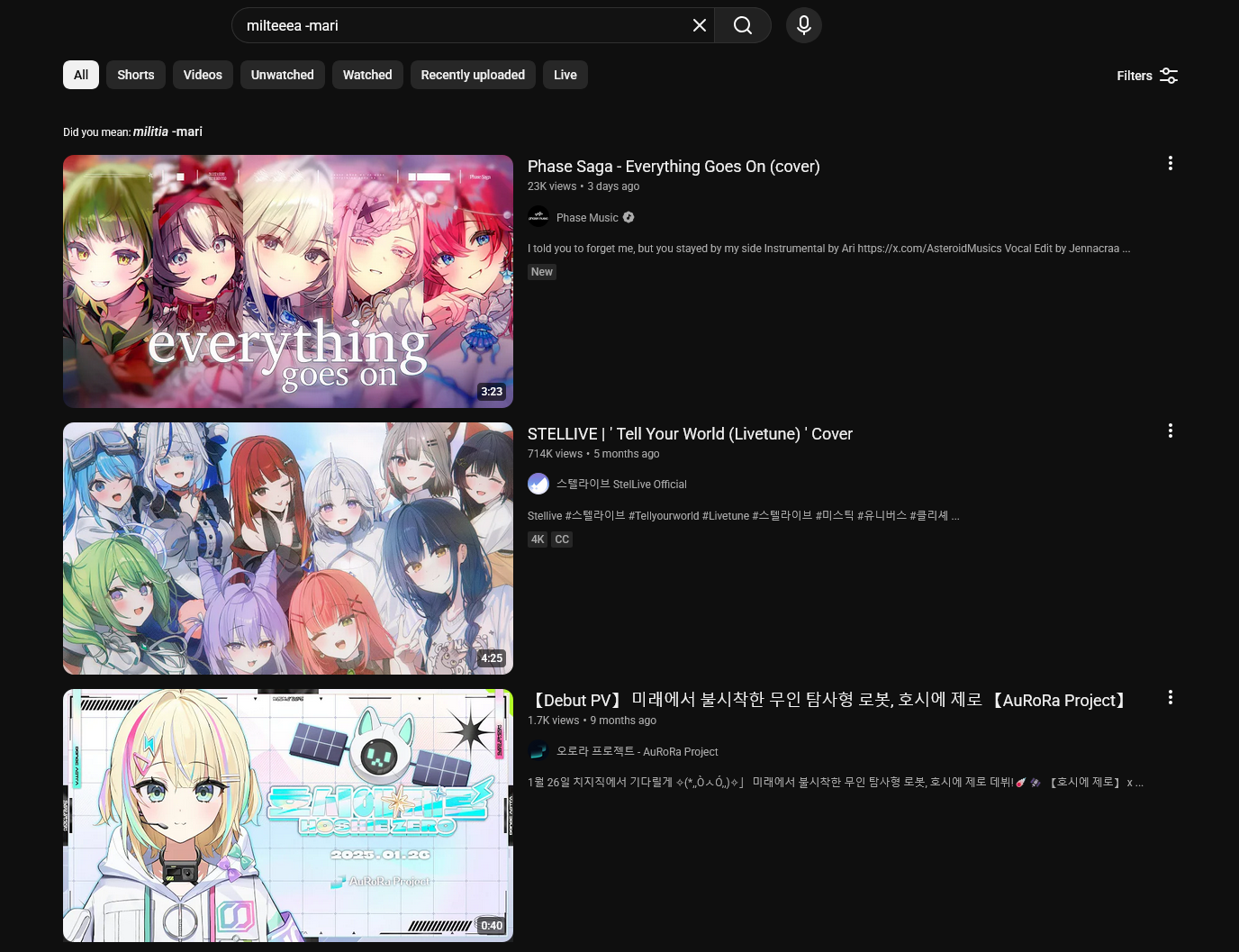1239x952 pixels.
Task: Clear the search box with the X icon
Action: coord(699,25)
